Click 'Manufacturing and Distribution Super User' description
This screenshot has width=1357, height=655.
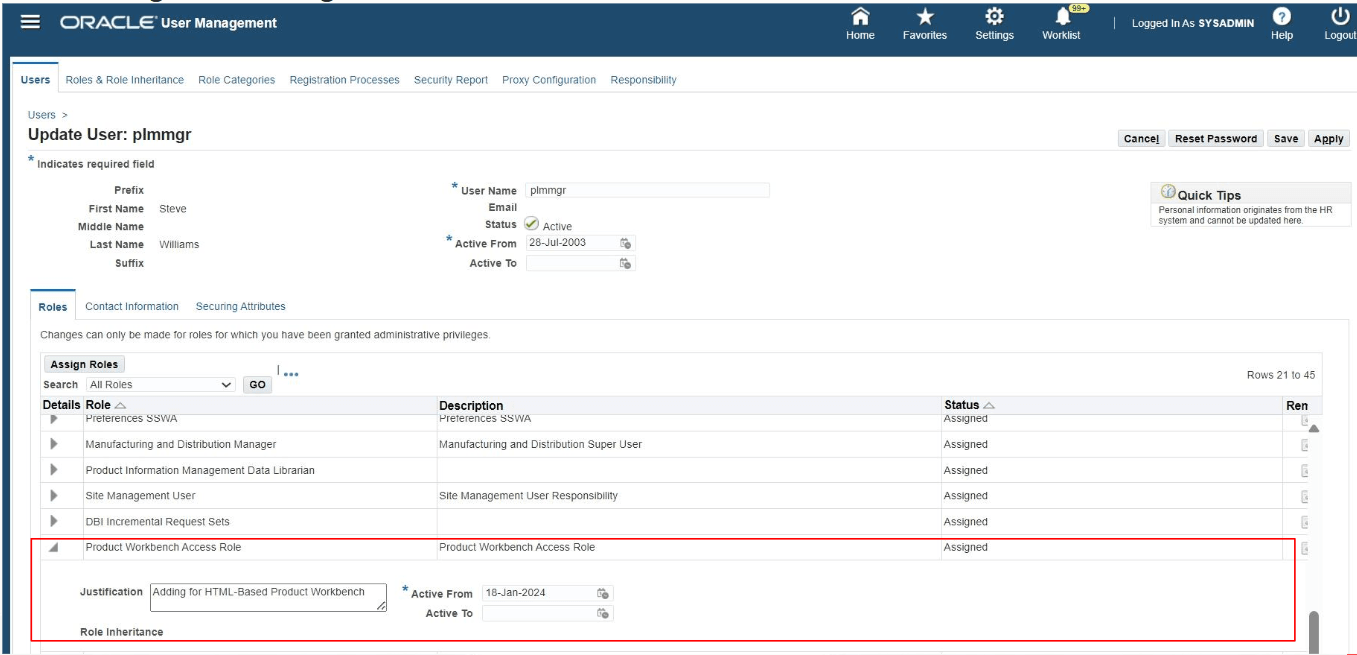pos(540,444)
